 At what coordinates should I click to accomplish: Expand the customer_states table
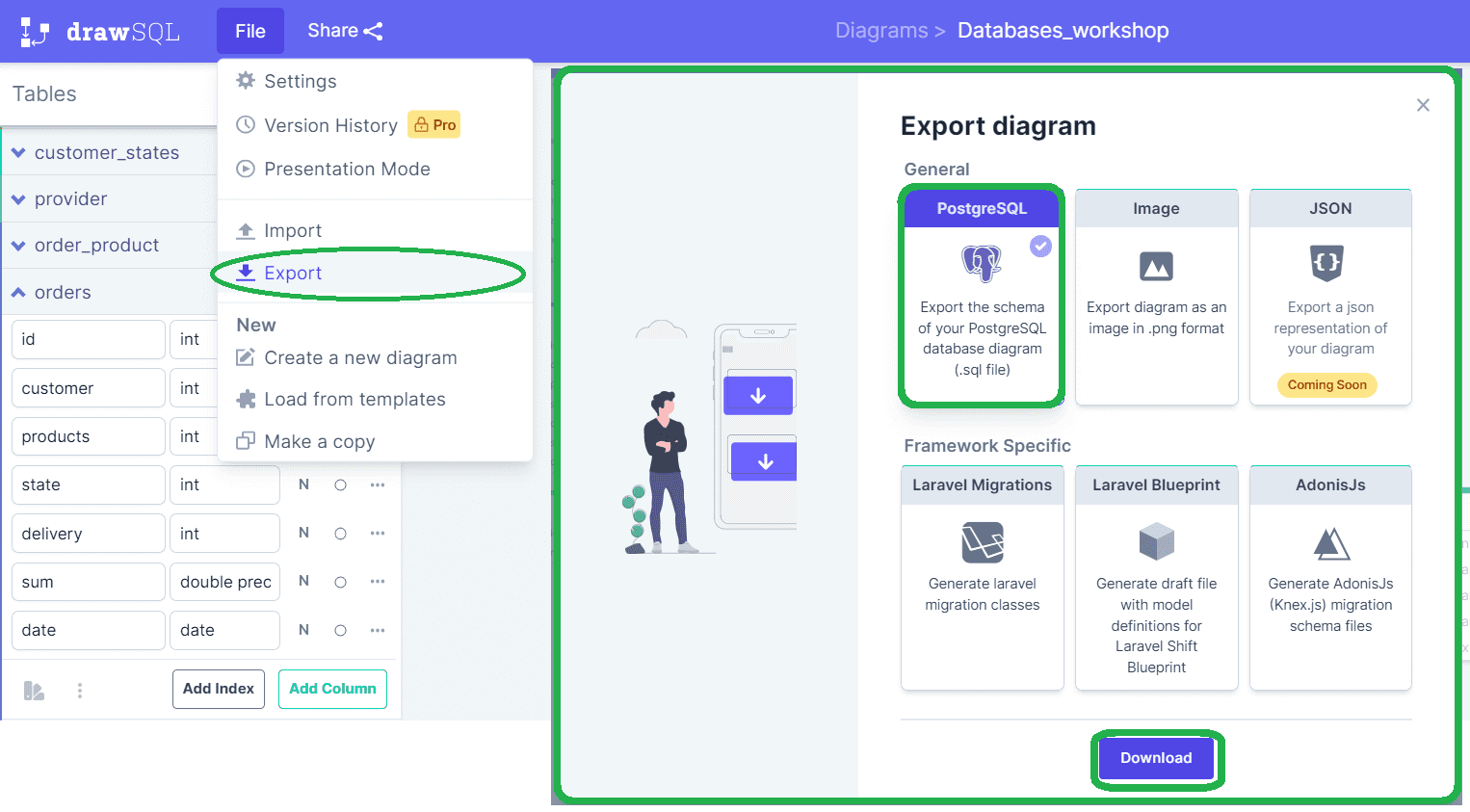[18, 152]
